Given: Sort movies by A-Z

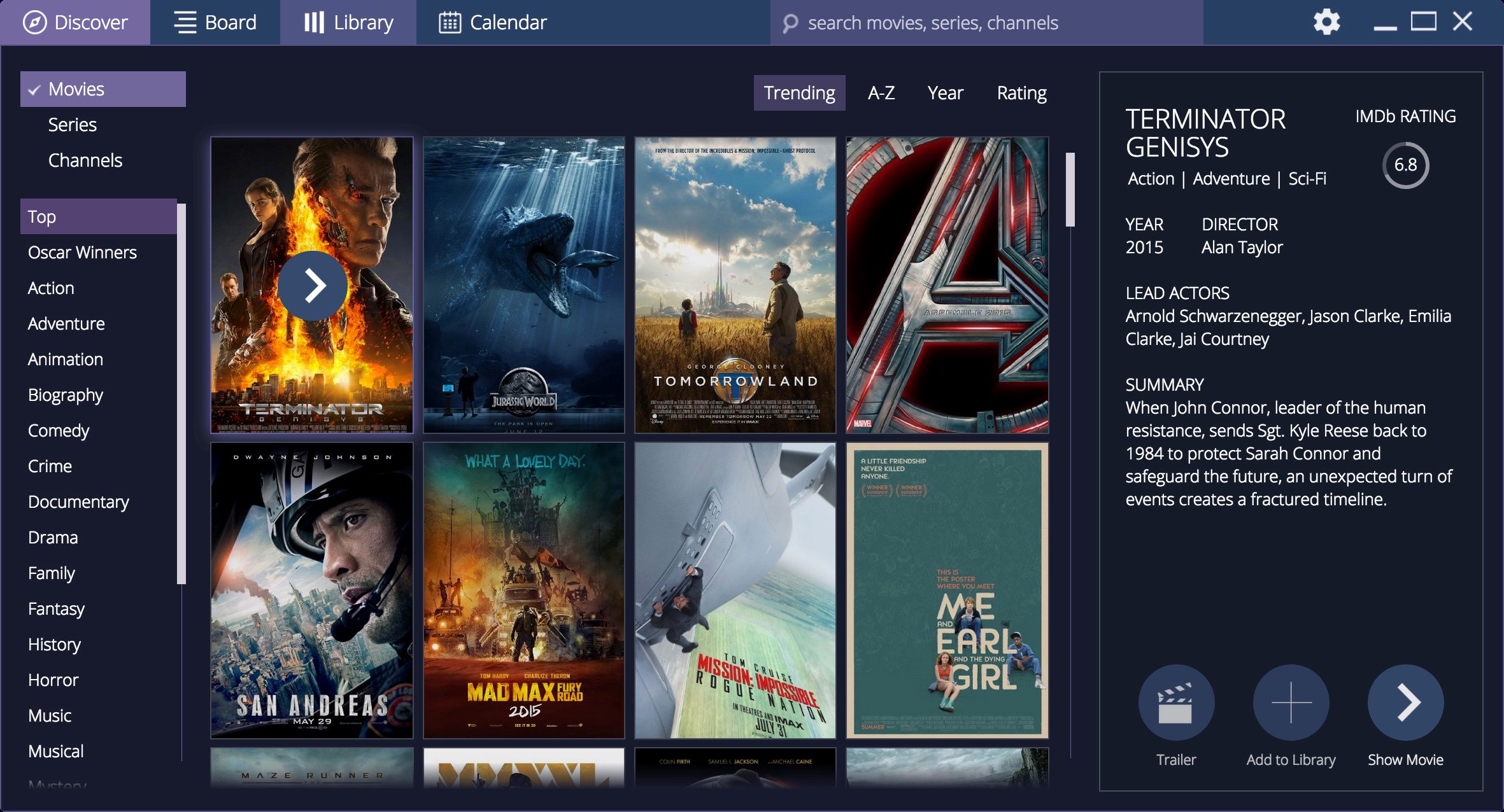Looking at the screenshot, I should pos(881,93).
